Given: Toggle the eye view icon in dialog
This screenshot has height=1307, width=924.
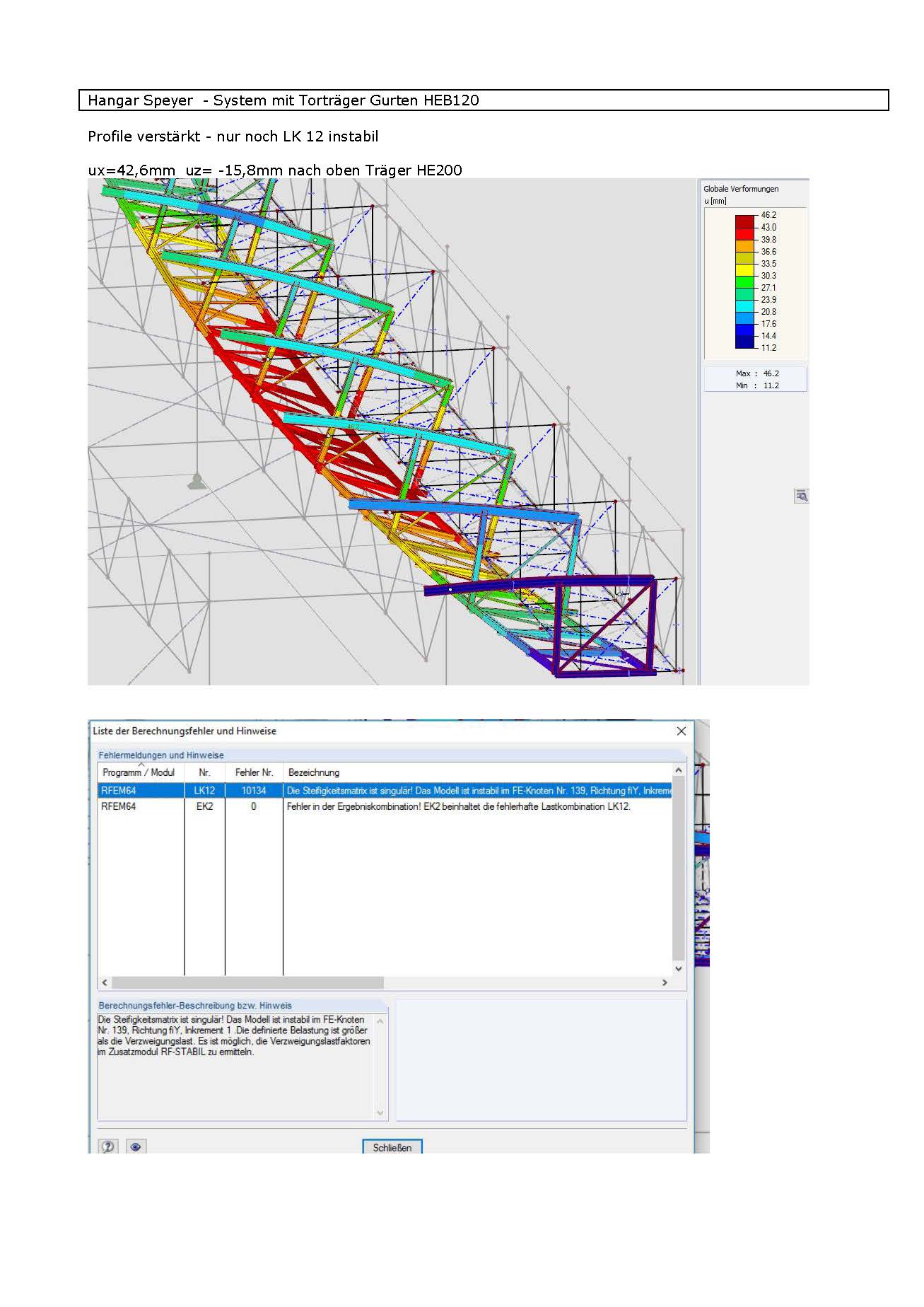Looking at the screenshot, I should 136,1146.
